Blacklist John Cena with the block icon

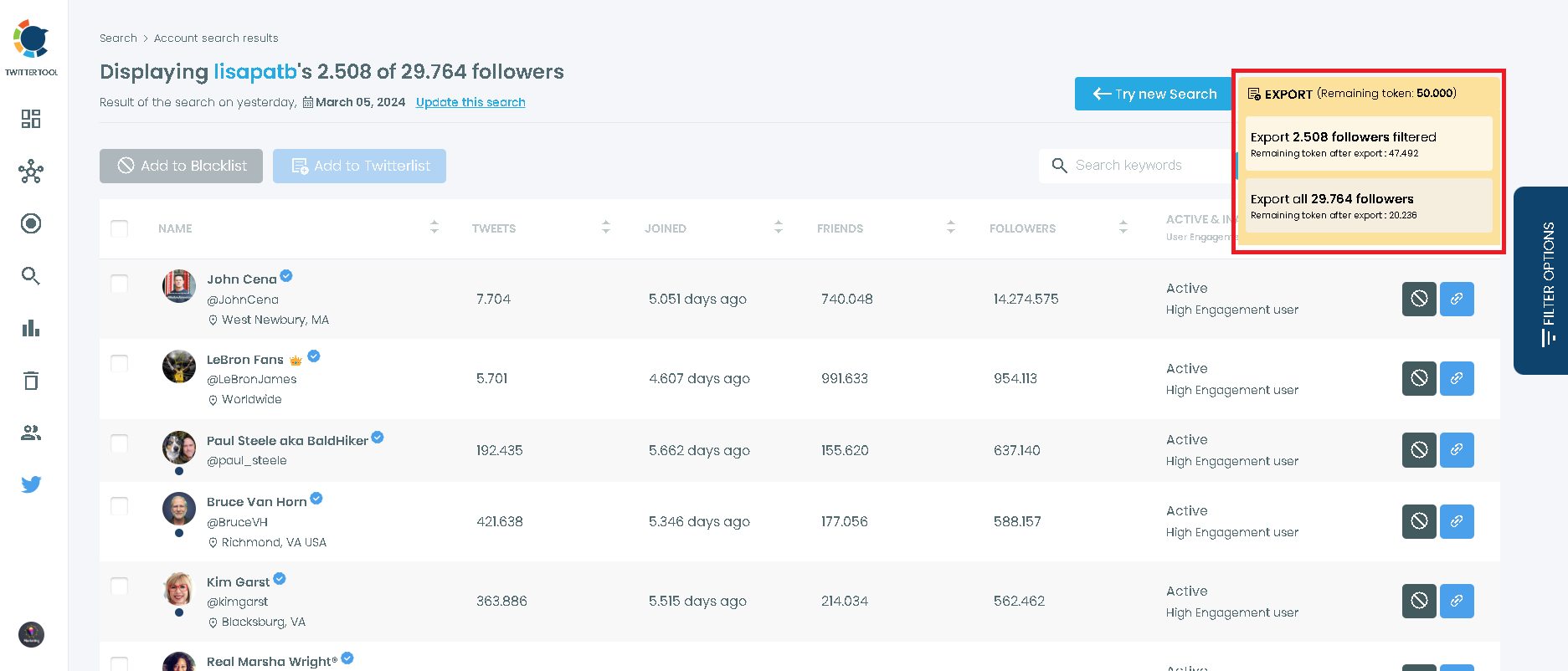(1419, 299)
